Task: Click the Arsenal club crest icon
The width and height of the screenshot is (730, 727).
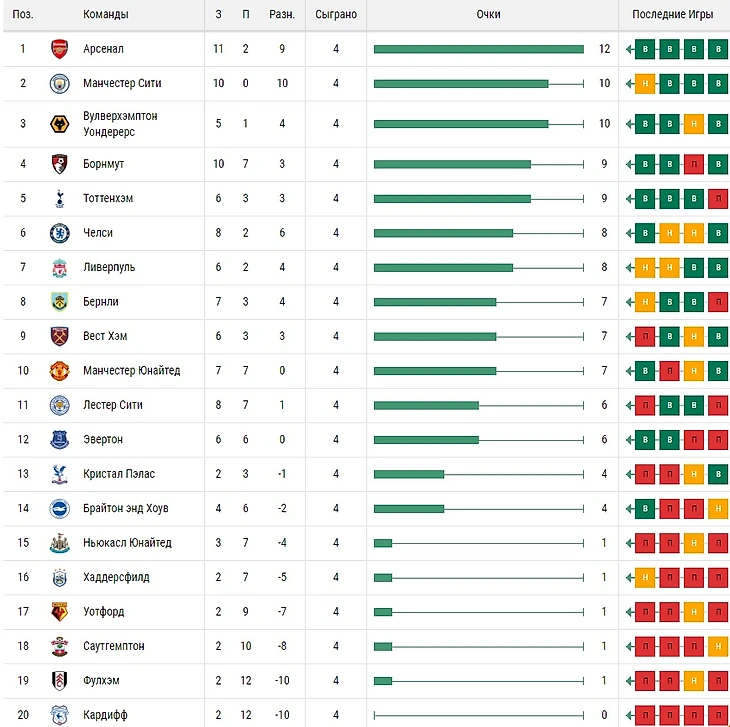Action: coord(59,49)
